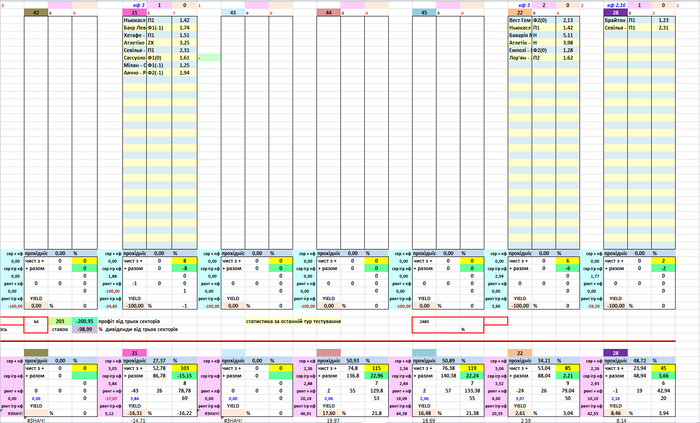Click the odds cell 1,23

[663, 20]
